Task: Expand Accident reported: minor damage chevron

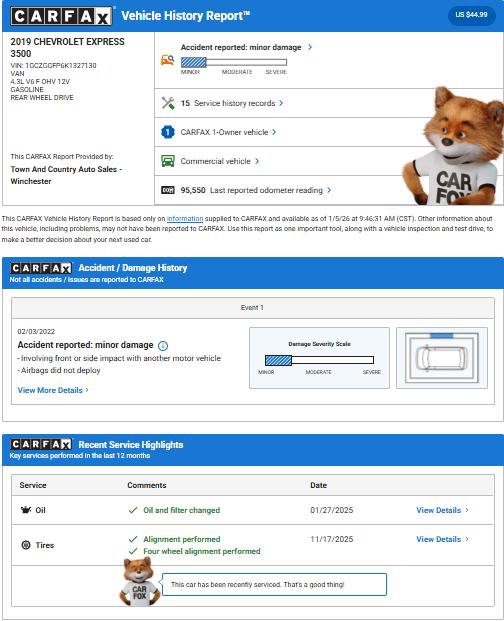Action: point(310,47)
